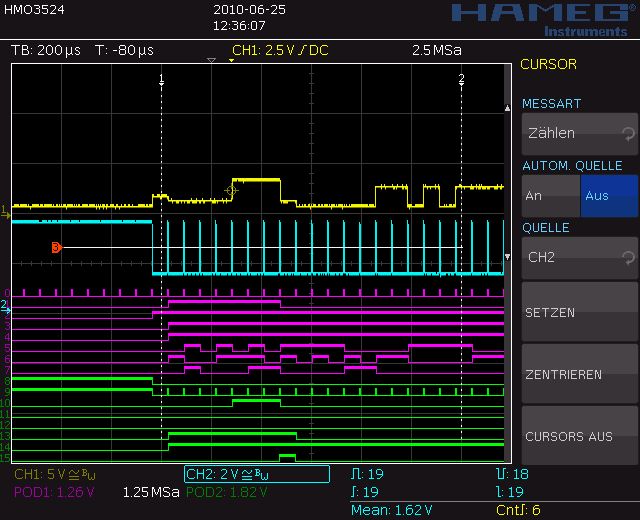Click the CH1: 2.5V DC trigger readout
This screenshot has width=640, height=520.
click(x=280, y=50)
